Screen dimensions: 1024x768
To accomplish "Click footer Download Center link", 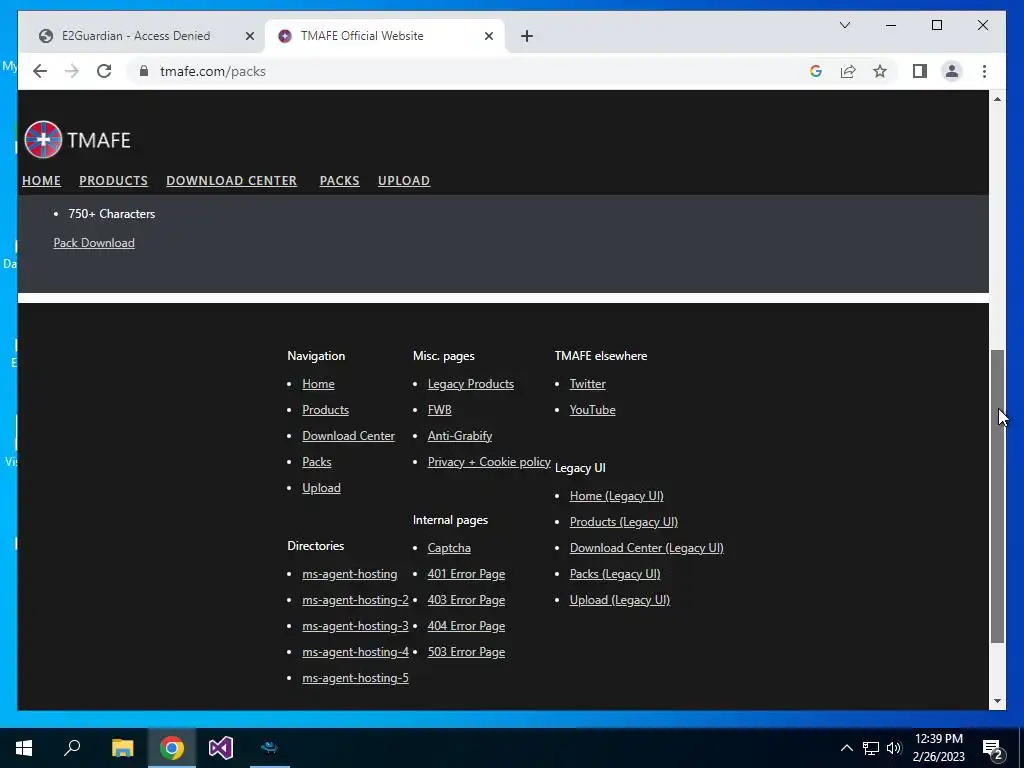I will coord(348,436).
